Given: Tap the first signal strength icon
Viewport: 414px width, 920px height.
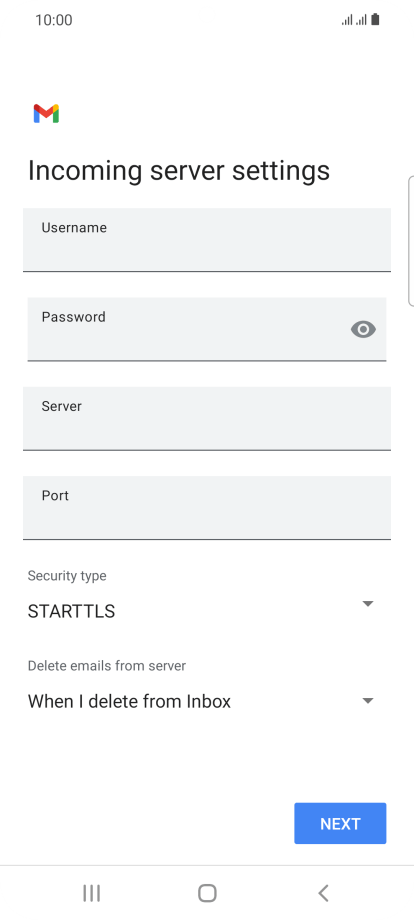Looking at the screenshot, I should (347, 21).
